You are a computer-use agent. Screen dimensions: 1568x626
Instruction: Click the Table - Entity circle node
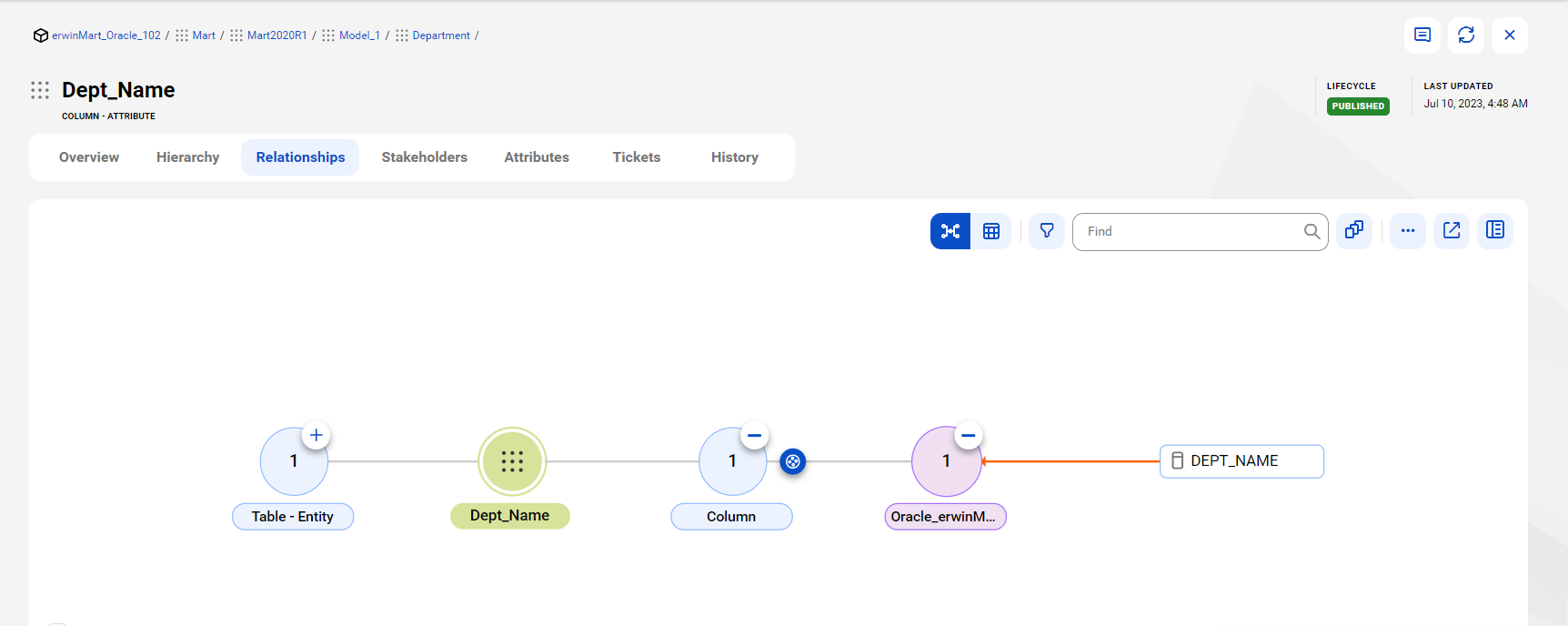point(294,461)
